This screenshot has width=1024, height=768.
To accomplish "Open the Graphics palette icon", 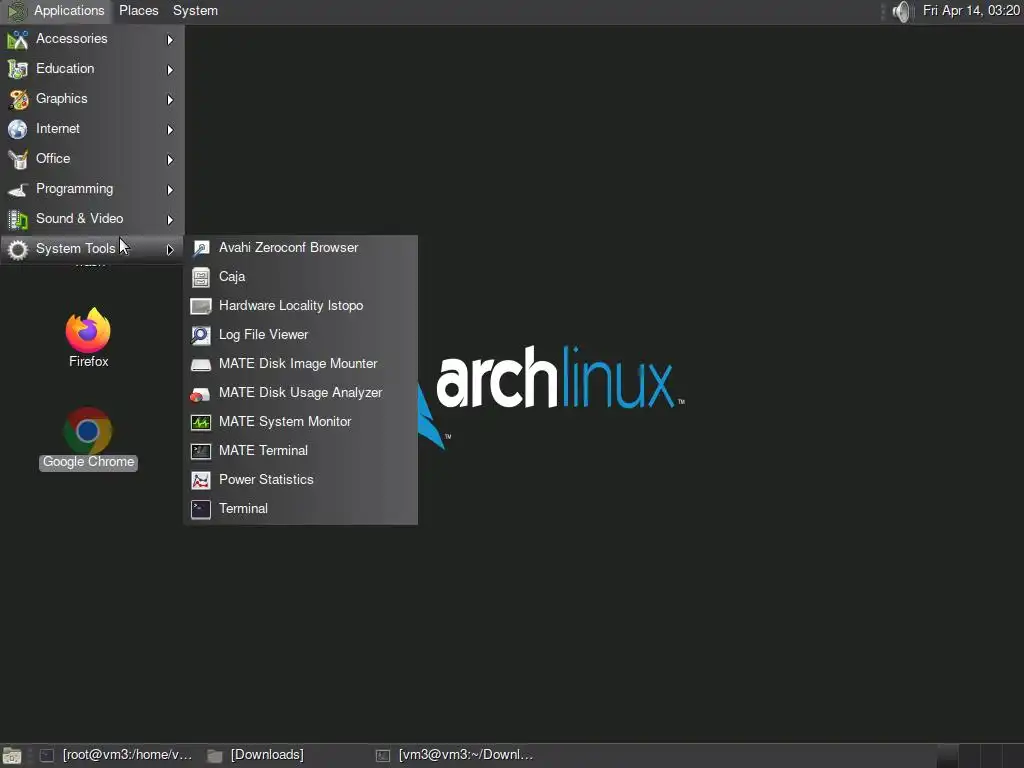I will pos(18,99).
